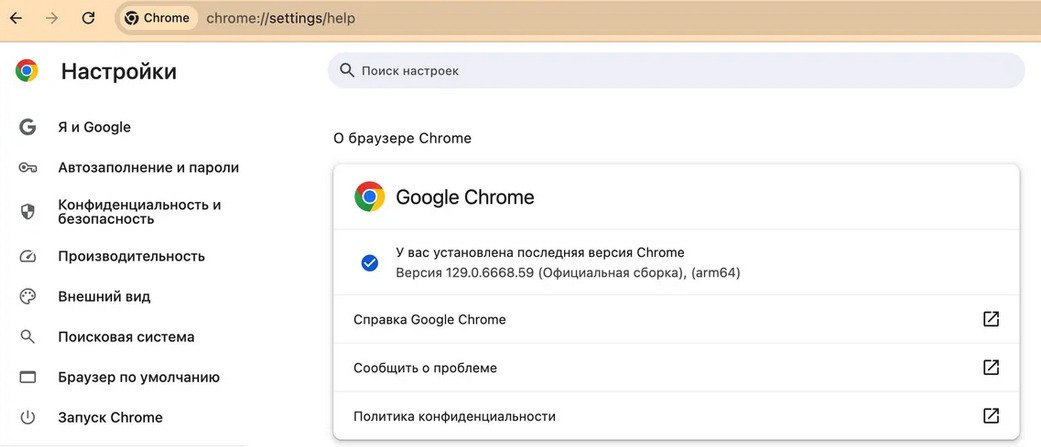Click the Google Chrome card title
Viewport: 1041px width, 447px height.
point(465,197)
